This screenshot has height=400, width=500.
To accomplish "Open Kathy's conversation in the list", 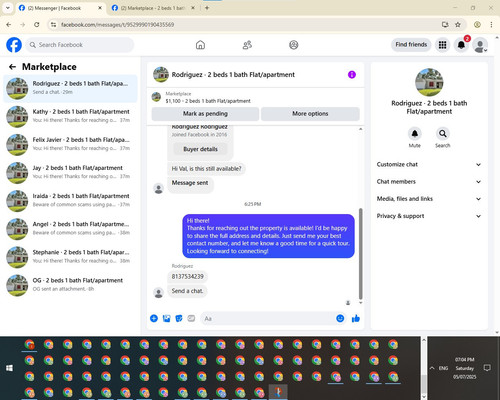I will click(x=70, y=116).
